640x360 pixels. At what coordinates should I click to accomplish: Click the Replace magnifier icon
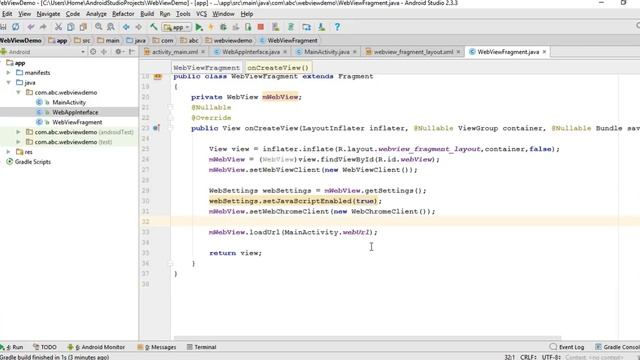pos(111,27)
